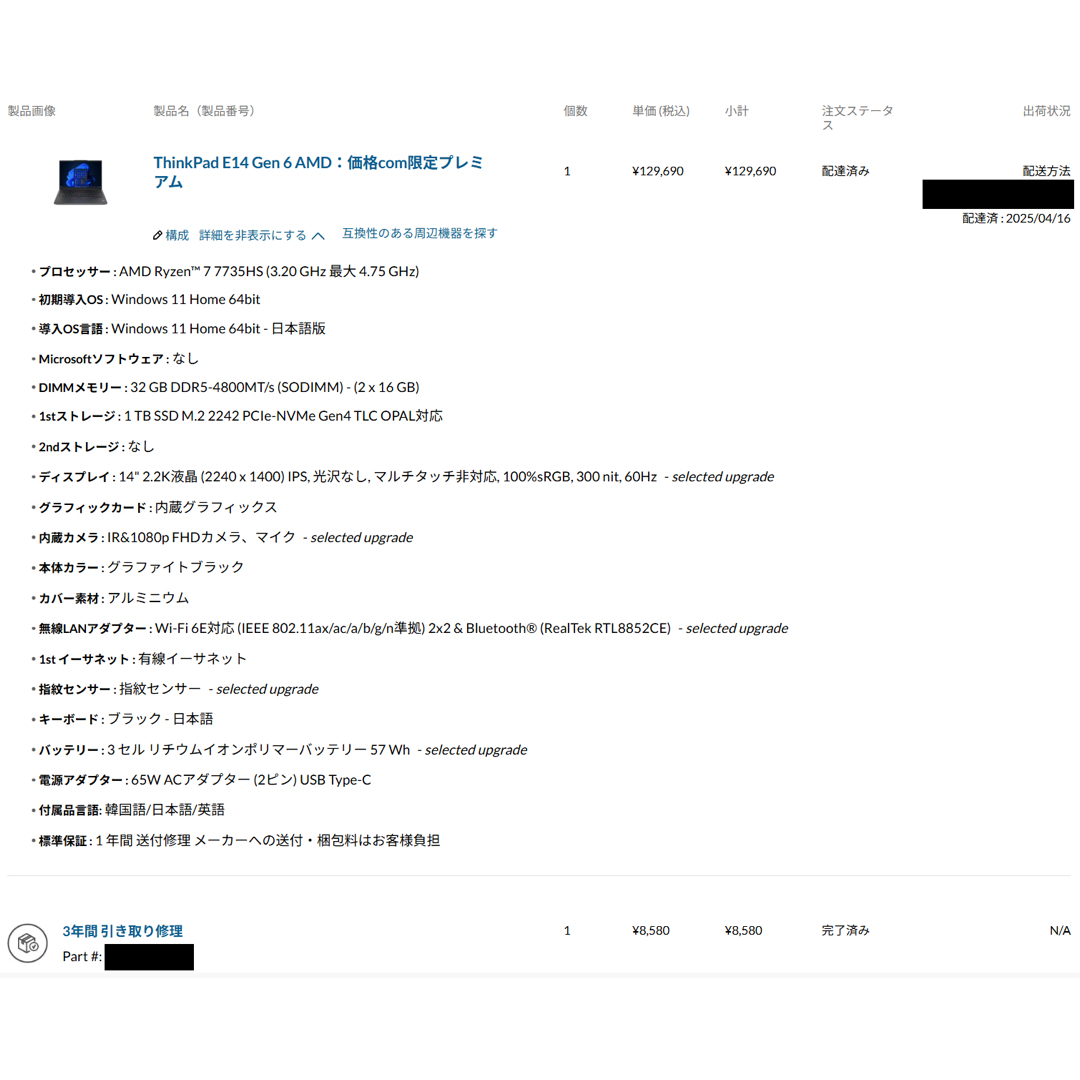Select the 電源アダプター 65W AC line

click(201, 780)
